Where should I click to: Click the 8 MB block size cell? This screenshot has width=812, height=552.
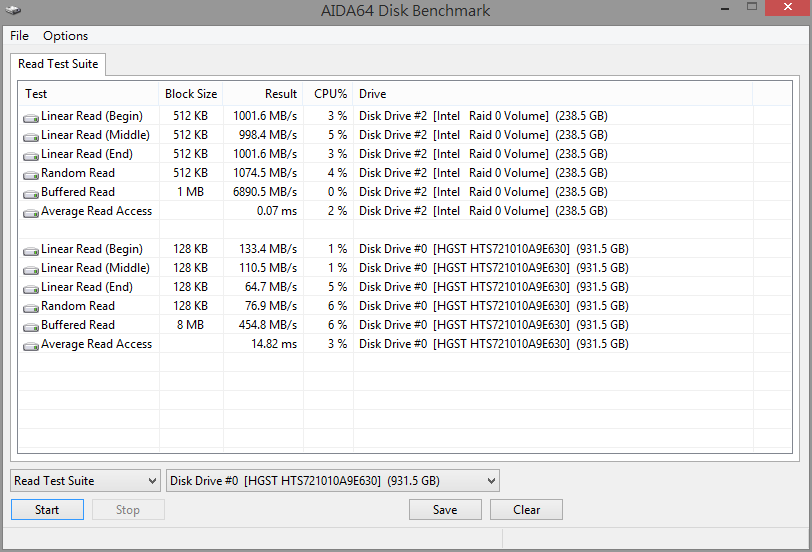click(191, 325)
